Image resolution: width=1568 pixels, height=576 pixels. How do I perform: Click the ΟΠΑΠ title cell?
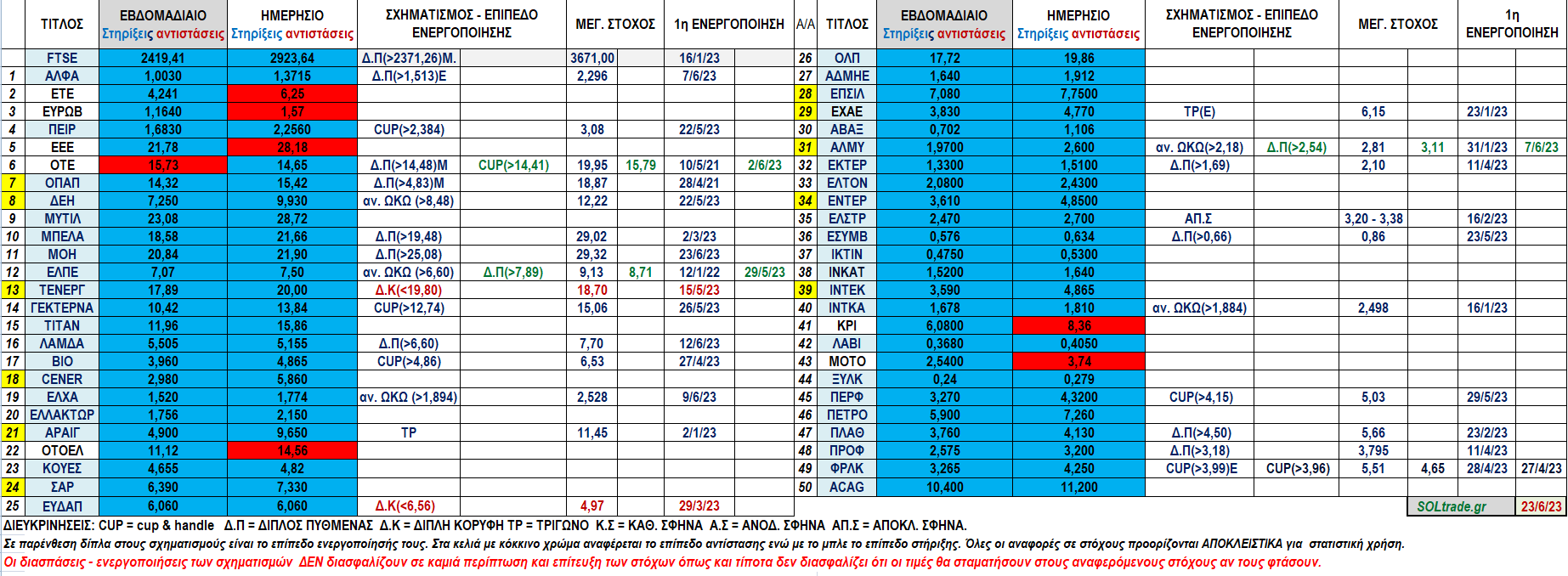[x=62, y=183]
